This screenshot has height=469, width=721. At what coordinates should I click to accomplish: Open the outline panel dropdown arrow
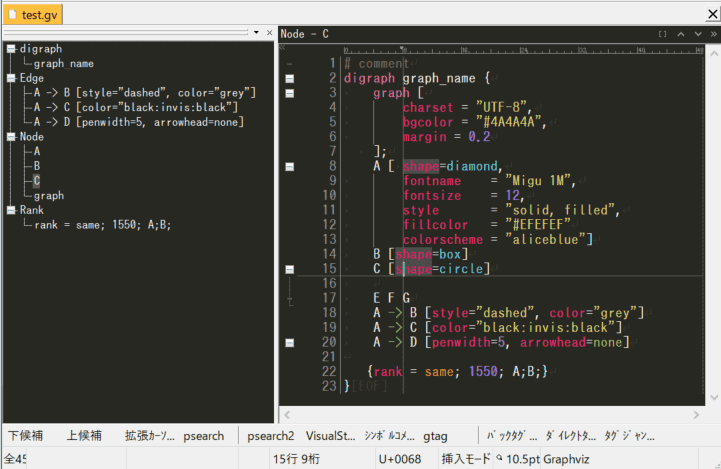point(256,33)
